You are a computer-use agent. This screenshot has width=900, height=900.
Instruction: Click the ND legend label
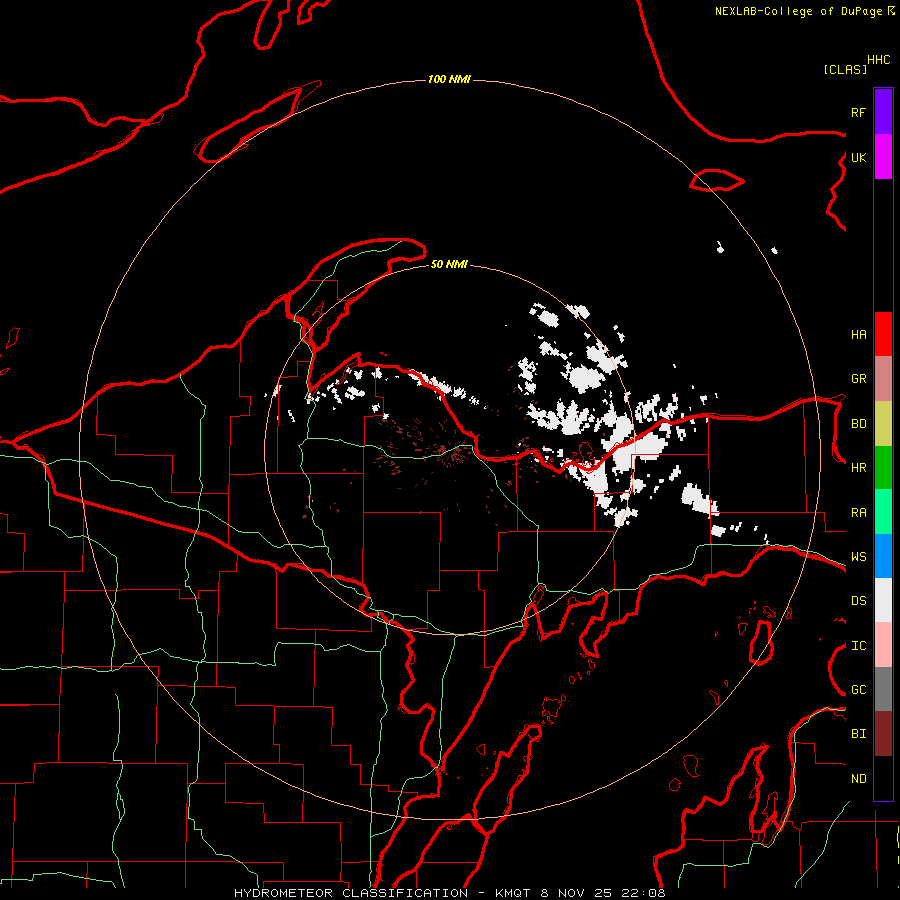click(x=858, y=779)
